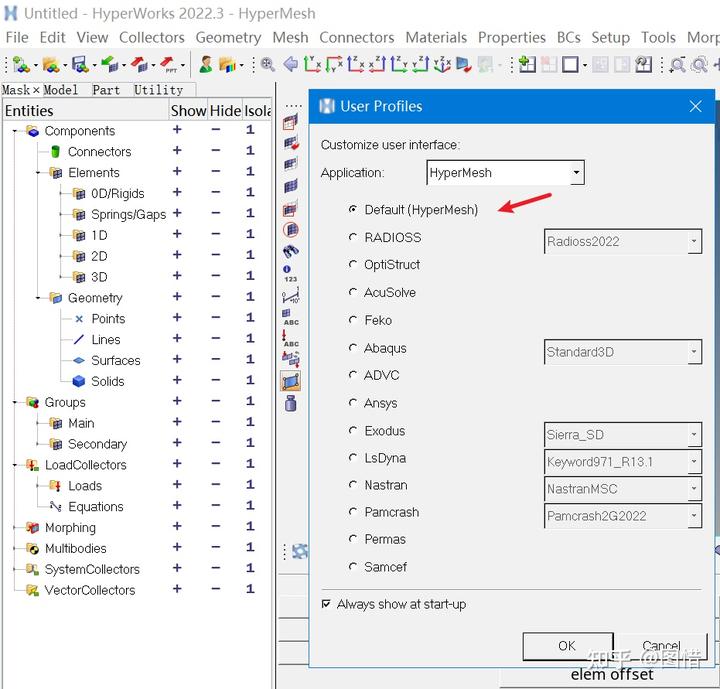Close the Mask tab with its x

tap(36, 90)
